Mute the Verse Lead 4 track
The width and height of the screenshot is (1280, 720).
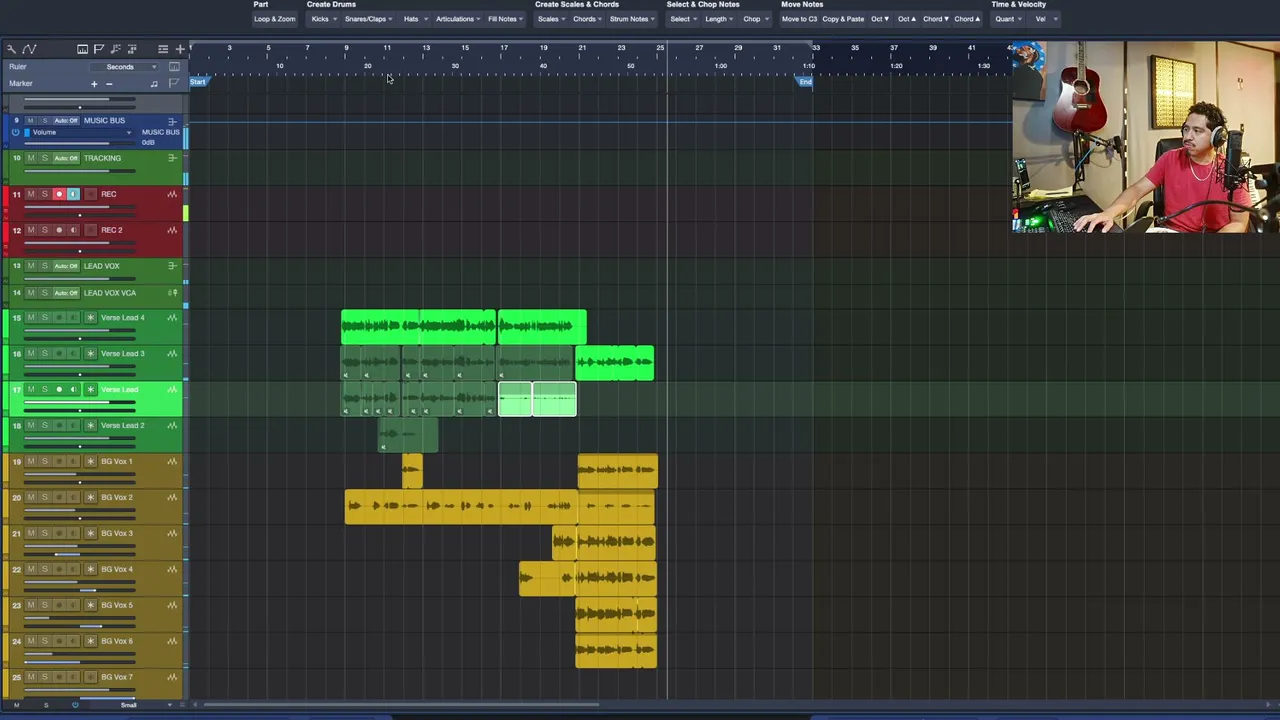coord(30,318)
